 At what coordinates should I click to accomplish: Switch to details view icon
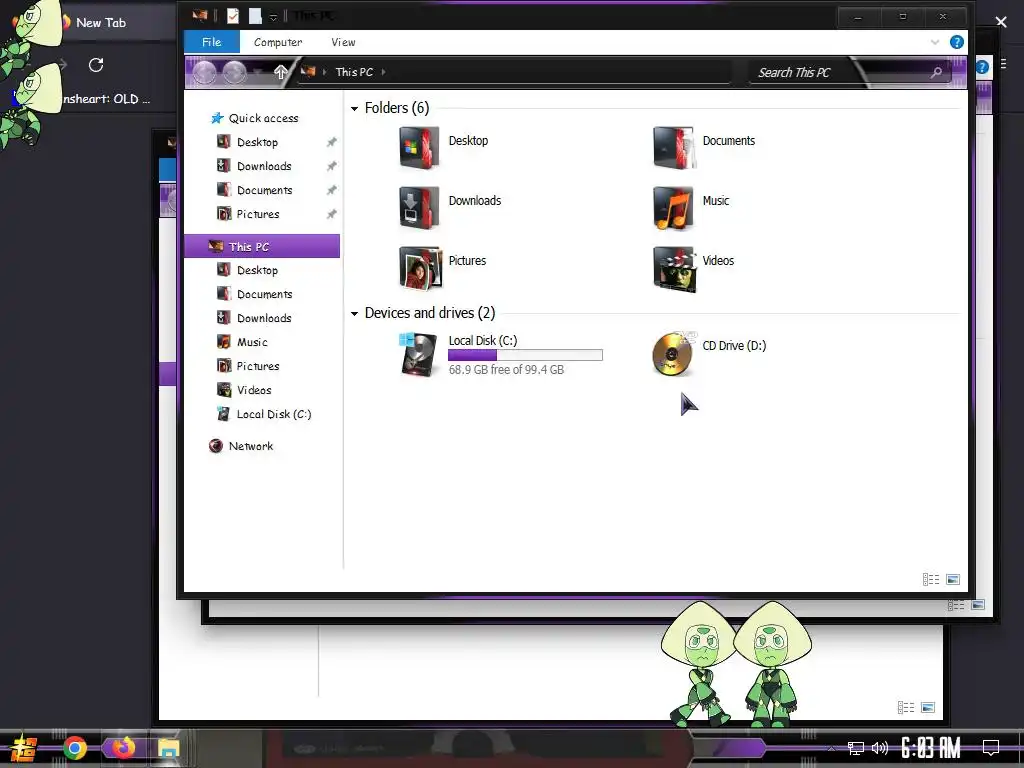931,579
